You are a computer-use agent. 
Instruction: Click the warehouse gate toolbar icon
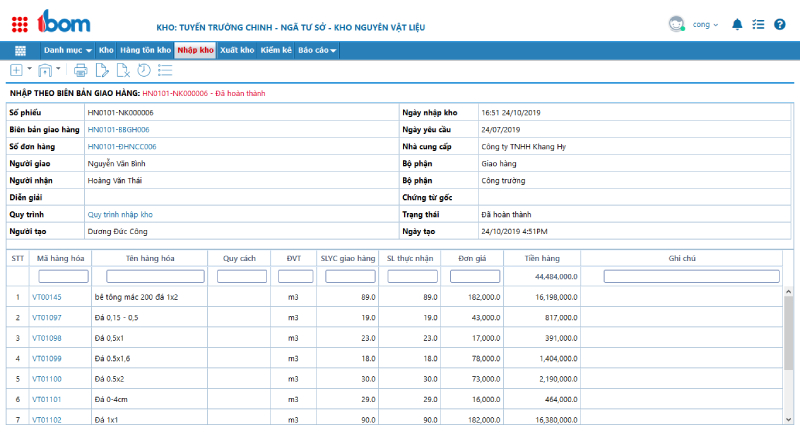tap(45, 70)
